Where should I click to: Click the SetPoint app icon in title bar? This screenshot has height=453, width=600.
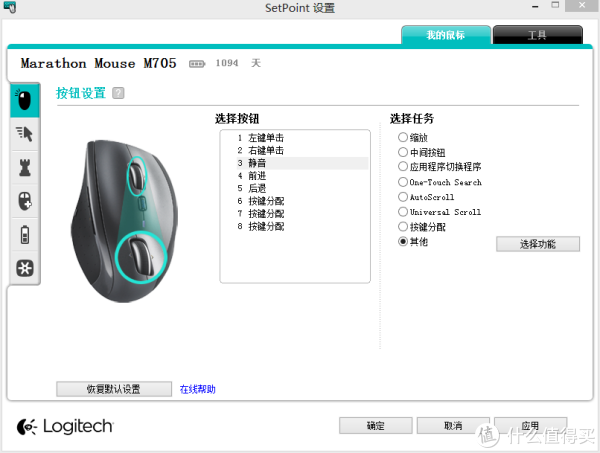click(10, 7)
